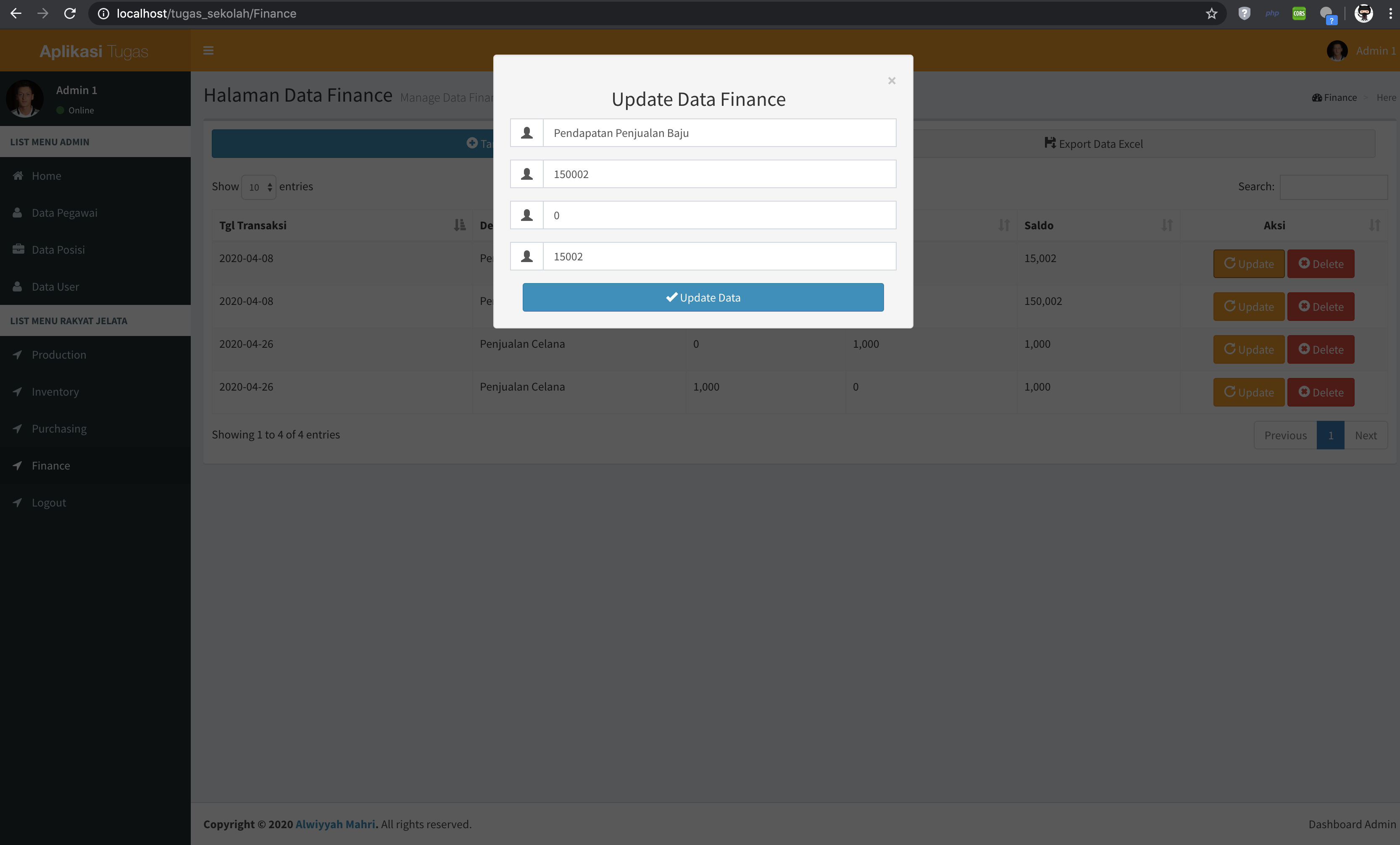The image size is (1400, 845).
Task: Click the php extension icon in browser toolbar
Action: [x=1271, y=13]
